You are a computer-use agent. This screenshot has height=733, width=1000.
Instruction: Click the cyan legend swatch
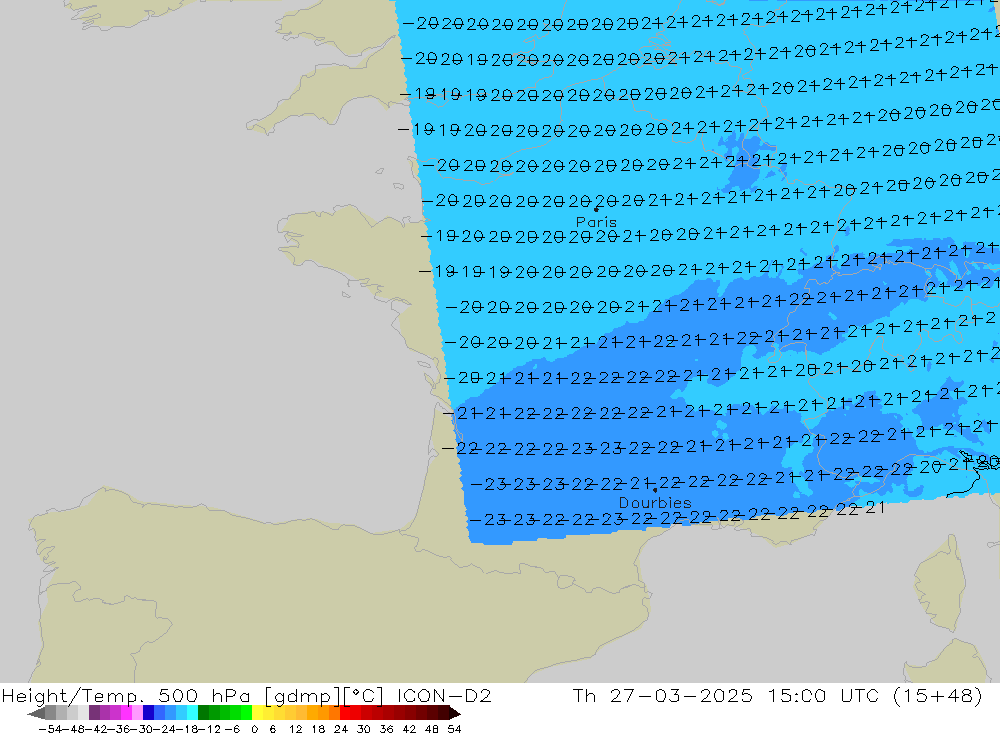point(192,713)
